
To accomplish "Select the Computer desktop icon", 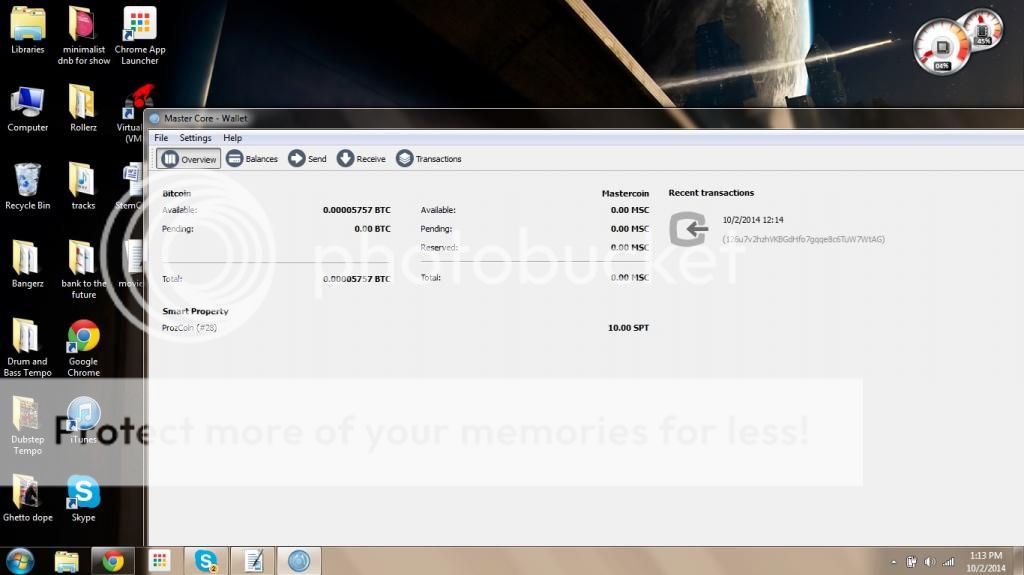I will point(27,109).
